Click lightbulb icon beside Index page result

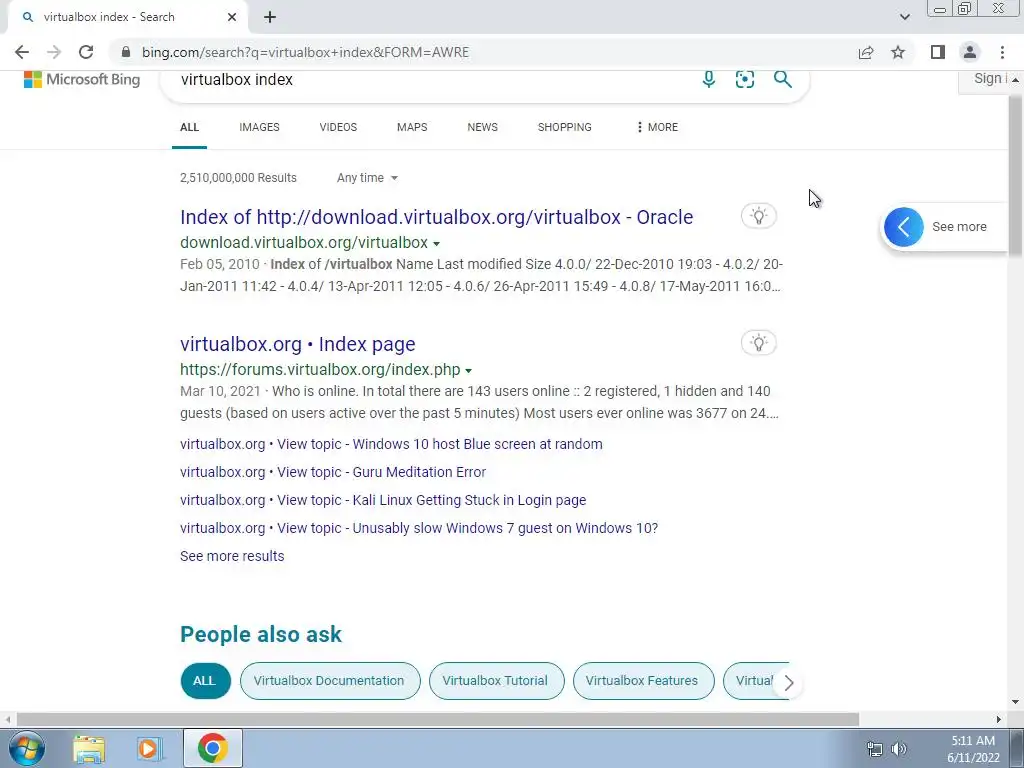758,343
